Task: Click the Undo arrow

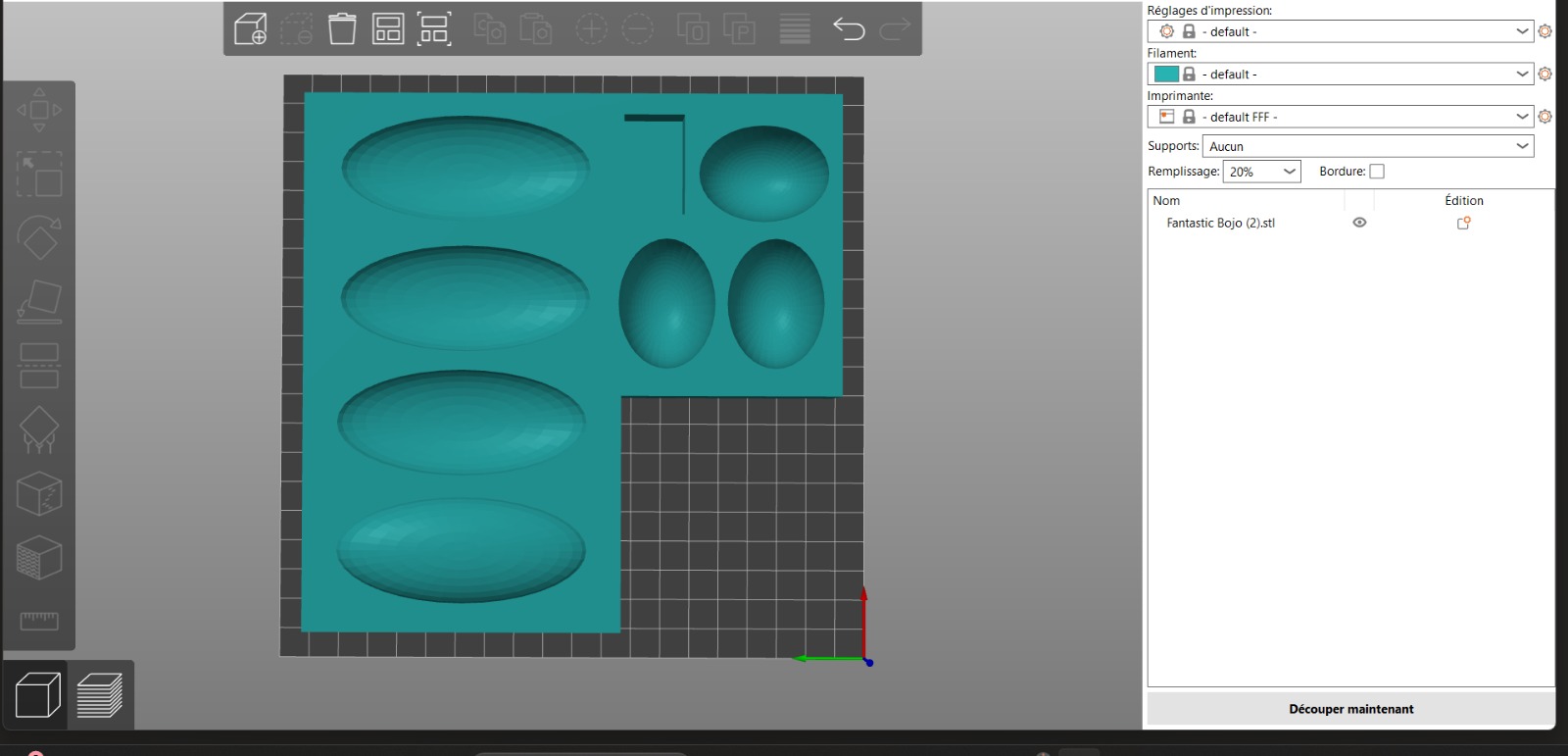Action: pyautogui.click(x=849, y=29)
